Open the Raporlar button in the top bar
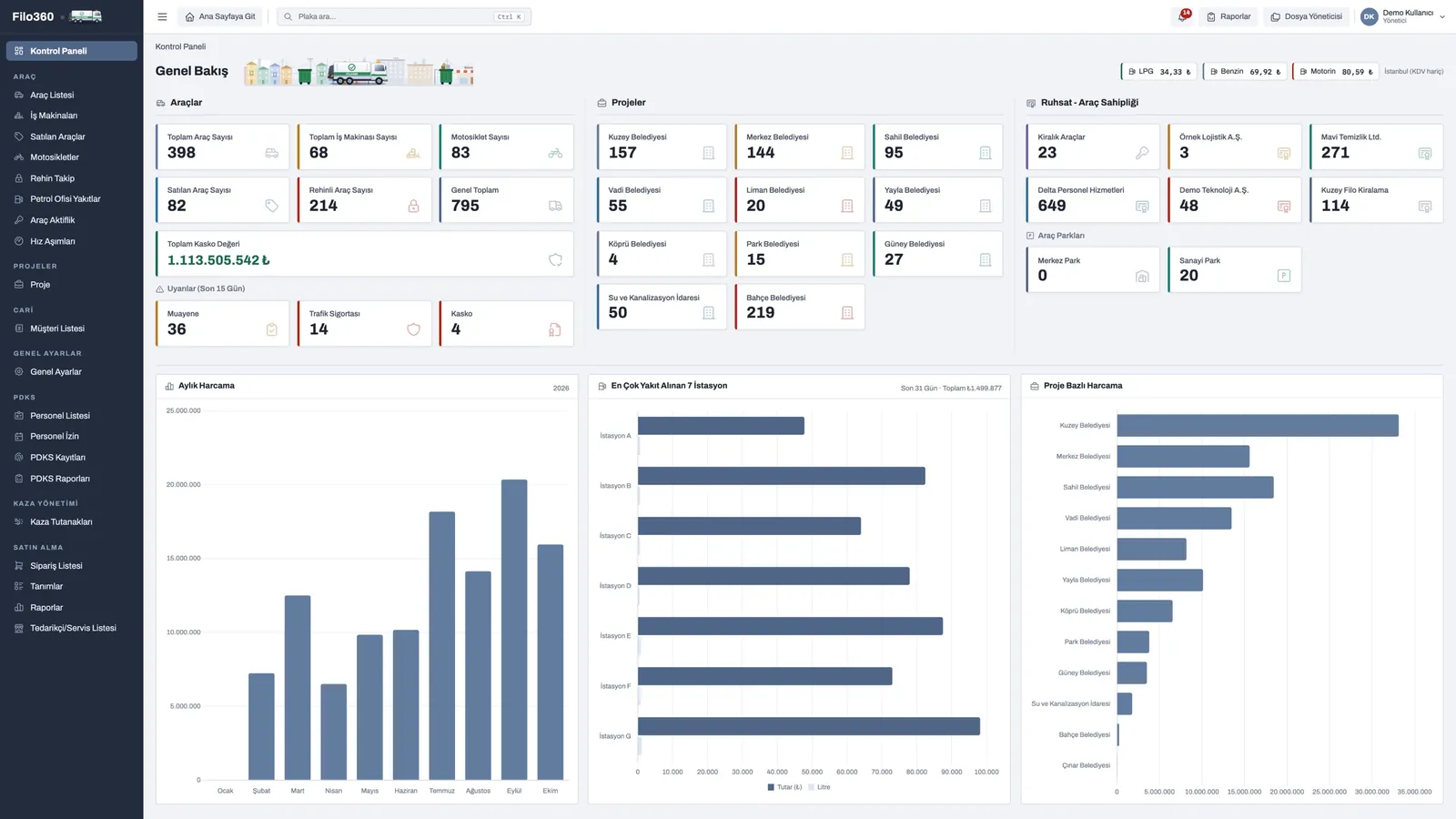 (1228, 16)
